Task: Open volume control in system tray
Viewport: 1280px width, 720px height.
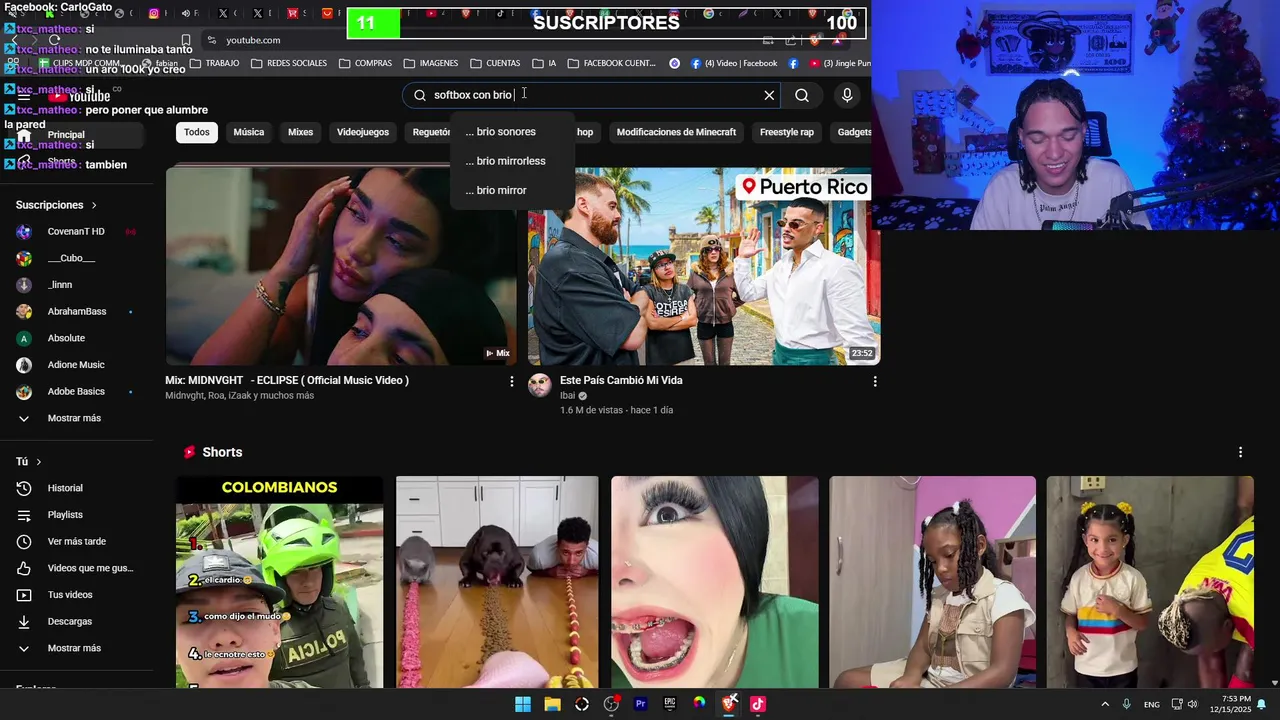Action: tap(1193, 704)
